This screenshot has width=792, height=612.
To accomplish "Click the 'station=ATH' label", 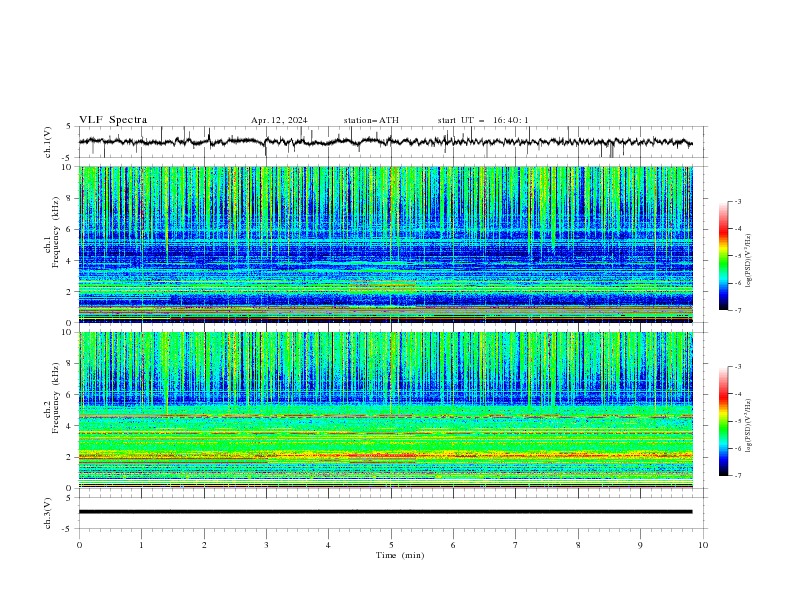I will point(371,120).
